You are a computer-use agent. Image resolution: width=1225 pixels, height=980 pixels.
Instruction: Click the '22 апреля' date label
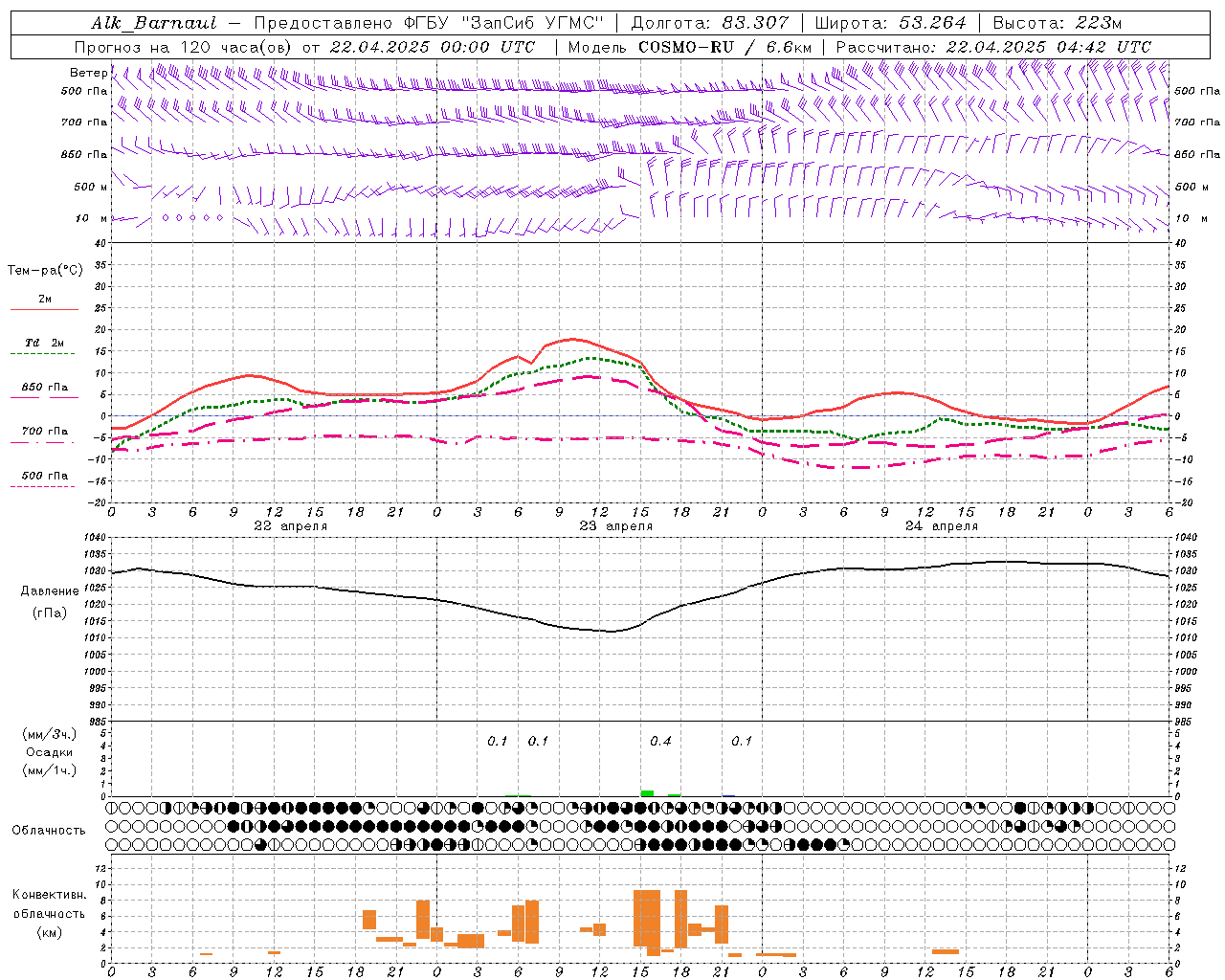click(x=291, y=526)
